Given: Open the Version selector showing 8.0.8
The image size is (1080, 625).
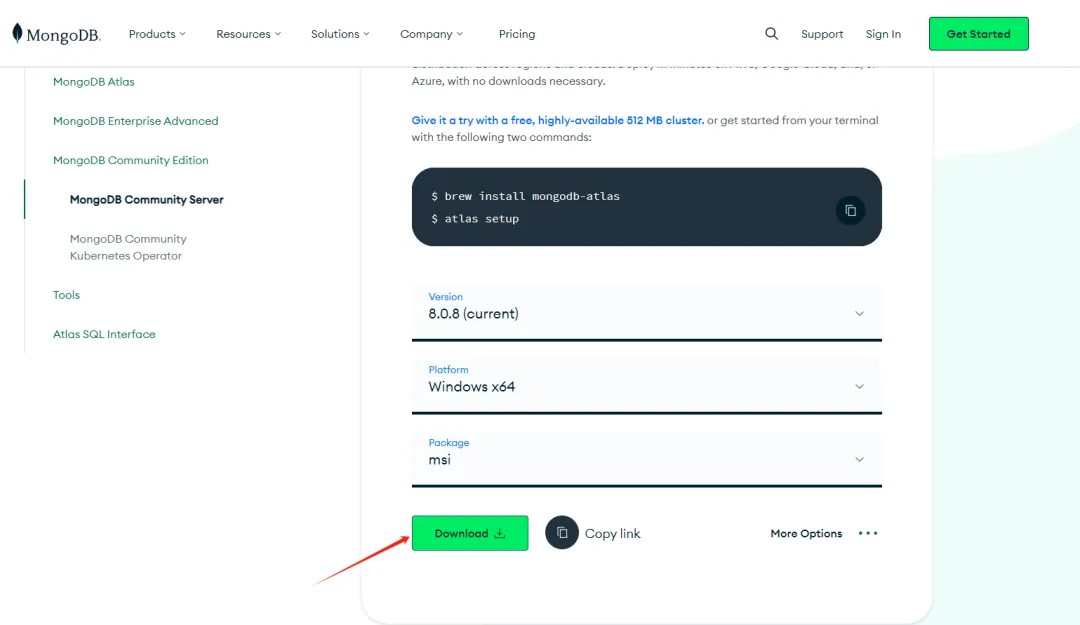Looking at the screenshot, I should (646, 313).
